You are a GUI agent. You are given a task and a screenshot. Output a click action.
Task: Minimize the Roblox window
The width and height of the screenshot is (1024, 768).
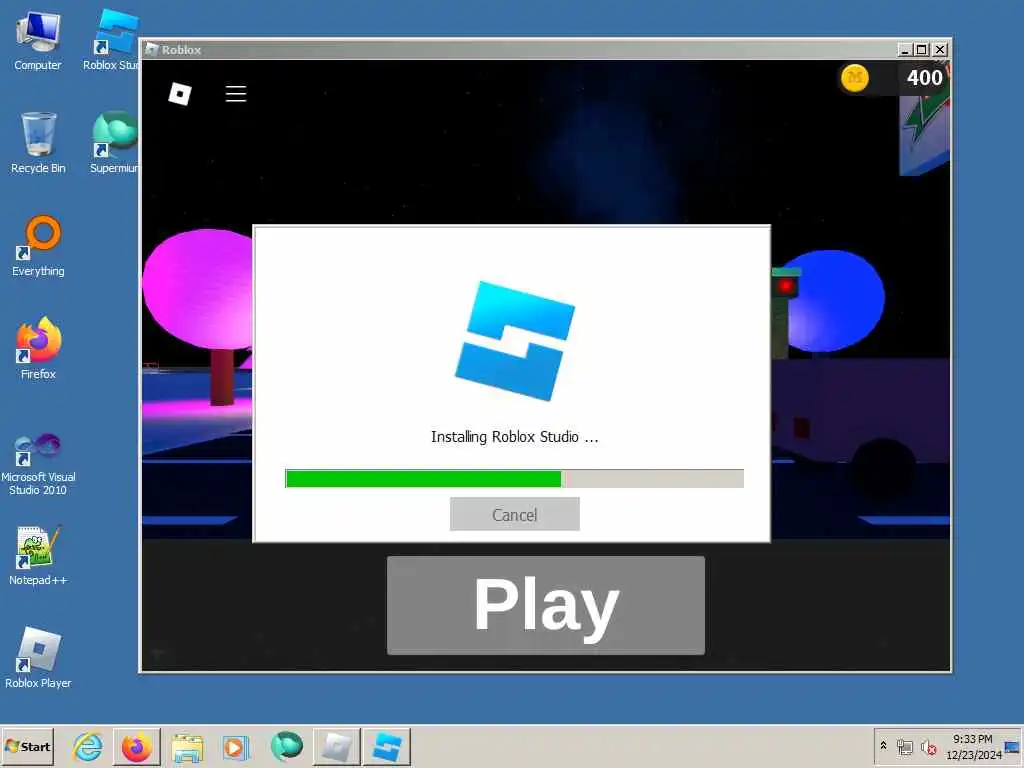click(904, 50)
